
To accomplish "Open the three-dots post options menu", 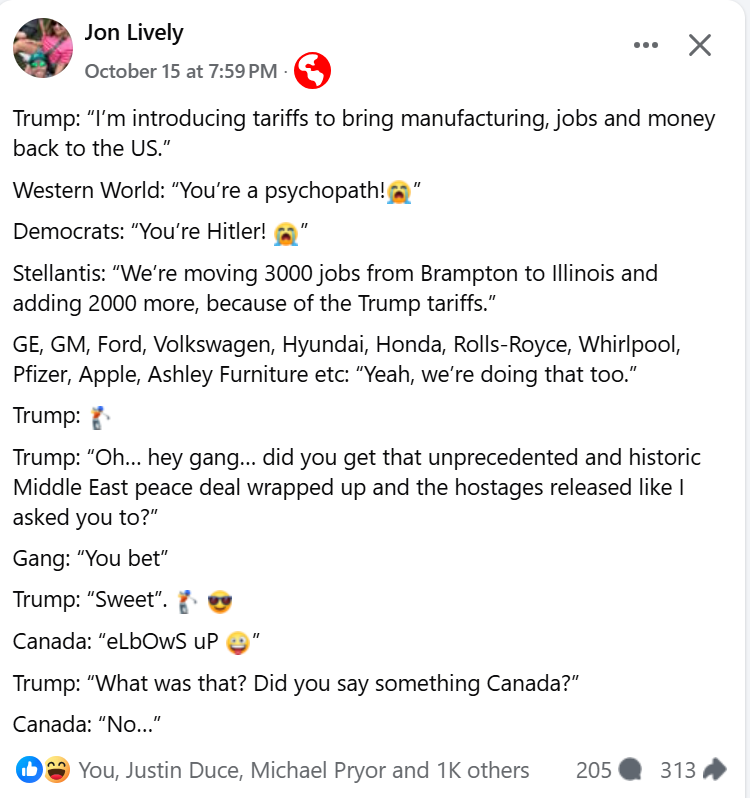I will 647,45.
